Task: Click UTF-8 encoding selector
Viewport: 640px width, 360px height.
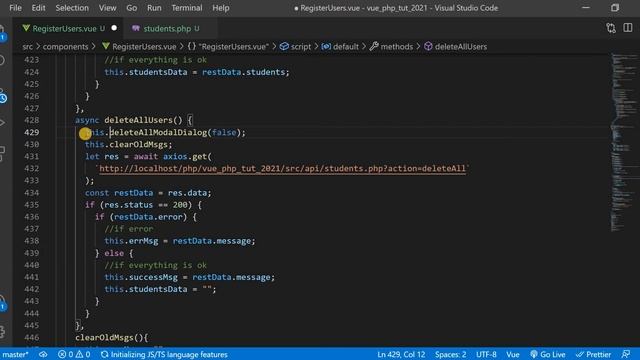Action: (x=486, y=354)
